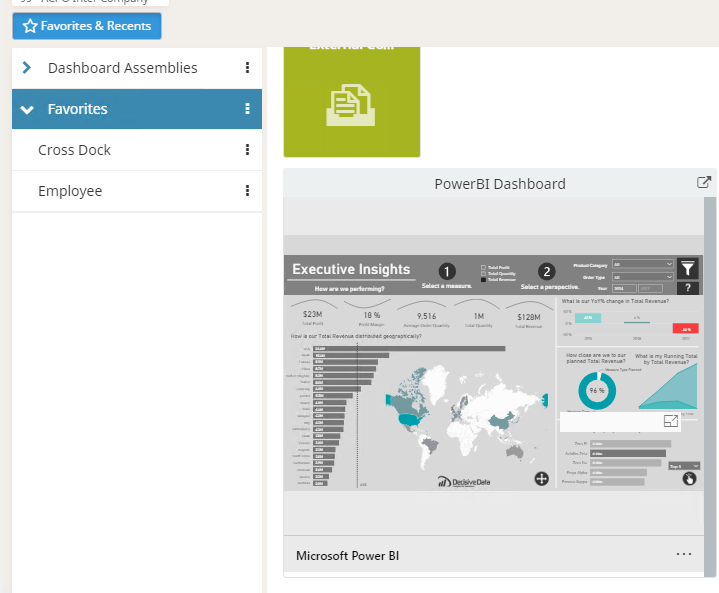Collapse the Favorites section chevron
Screen dimensions: 719x593
click(27, 109)
